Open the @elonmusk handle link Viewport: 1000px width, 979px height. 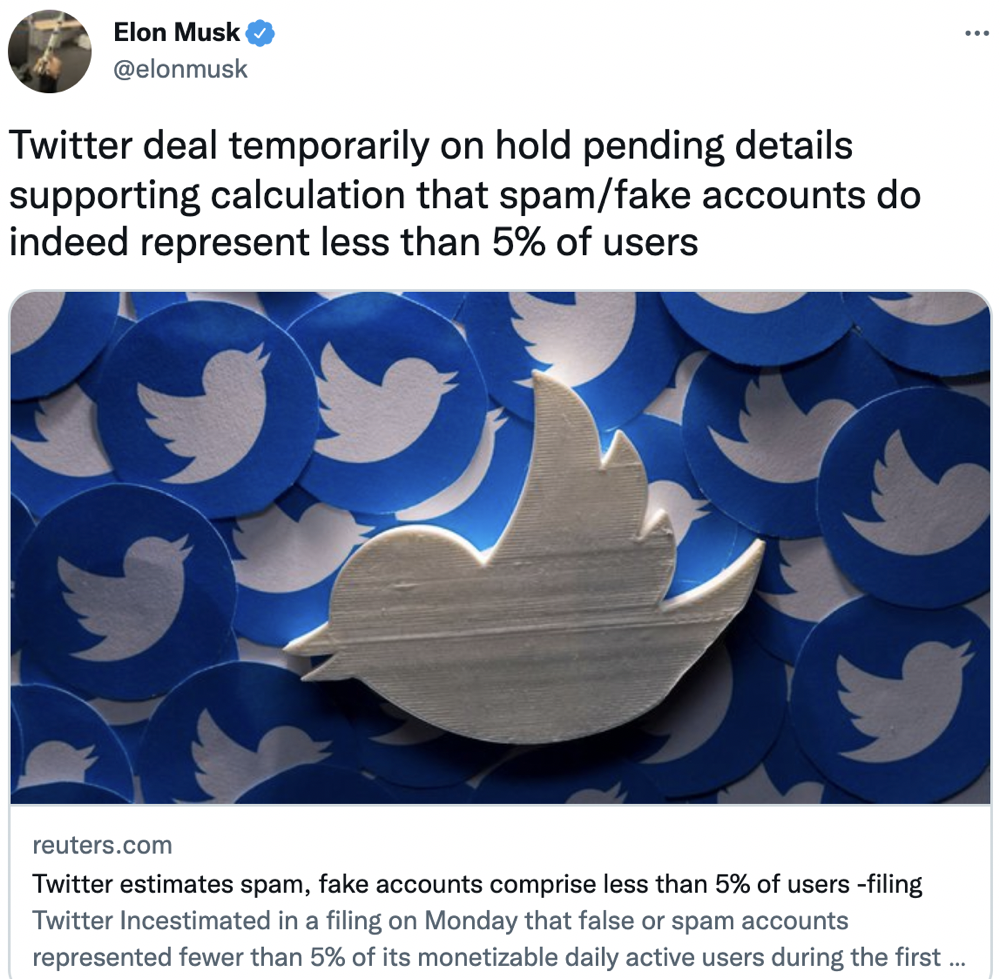pyautogui.click(x=180, y=69)
